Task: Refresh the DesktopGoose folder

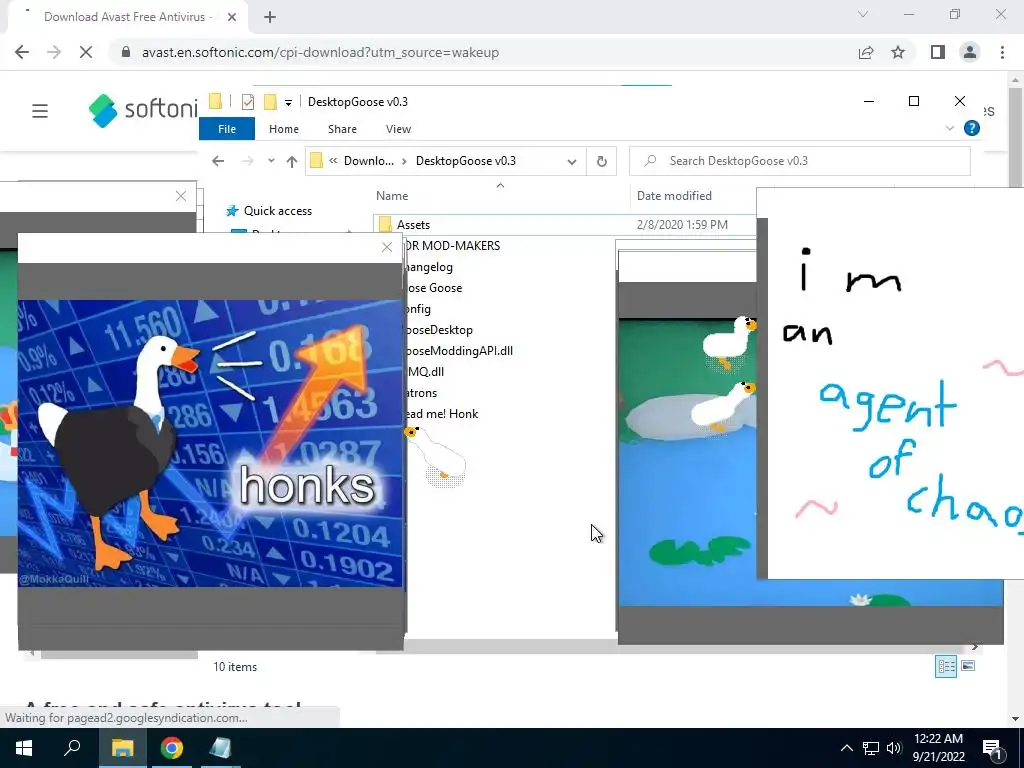Action: tap(601, 161)
